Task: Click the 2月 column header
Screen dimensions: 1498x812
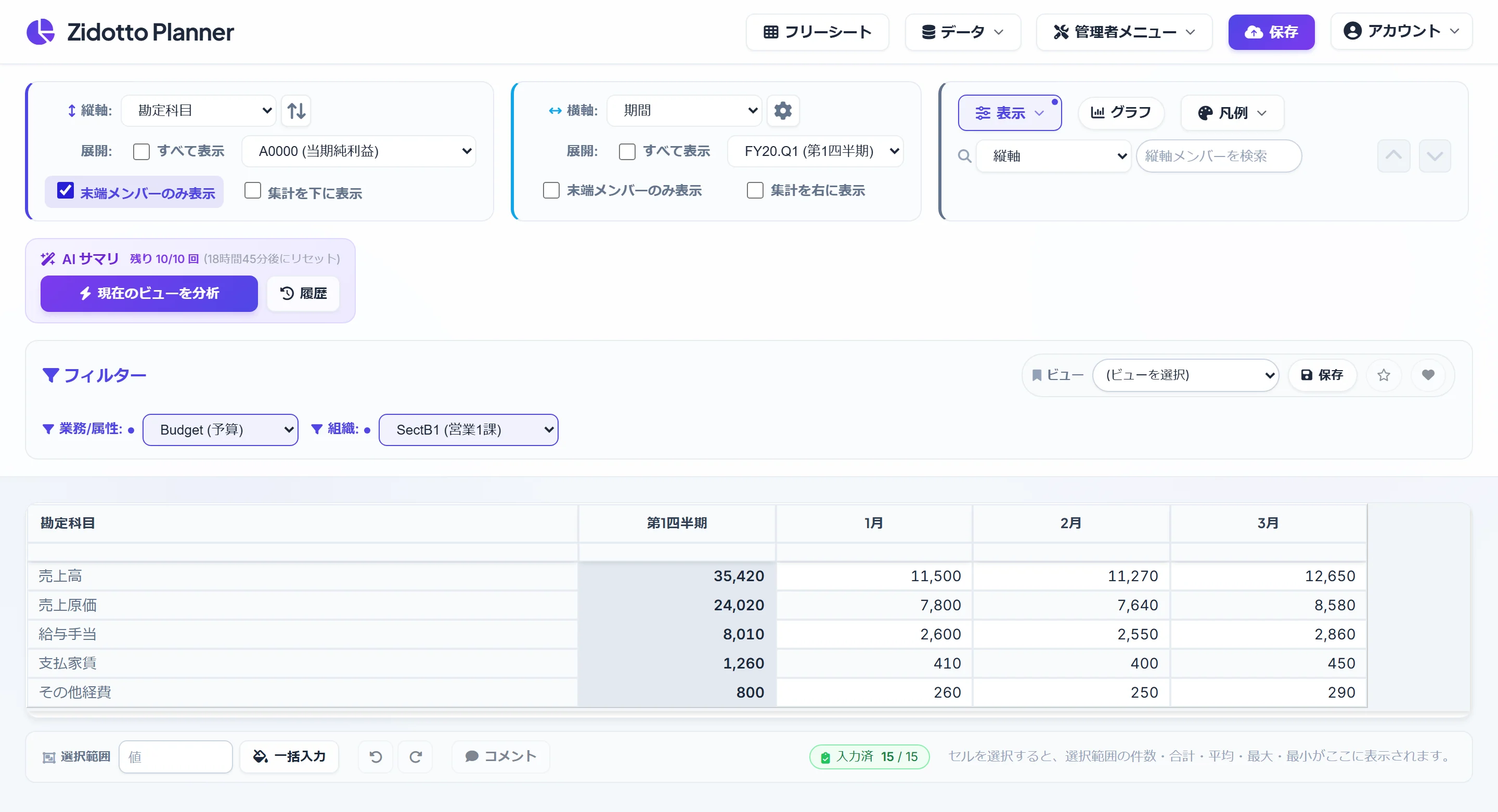Action: coord(1071,523)
